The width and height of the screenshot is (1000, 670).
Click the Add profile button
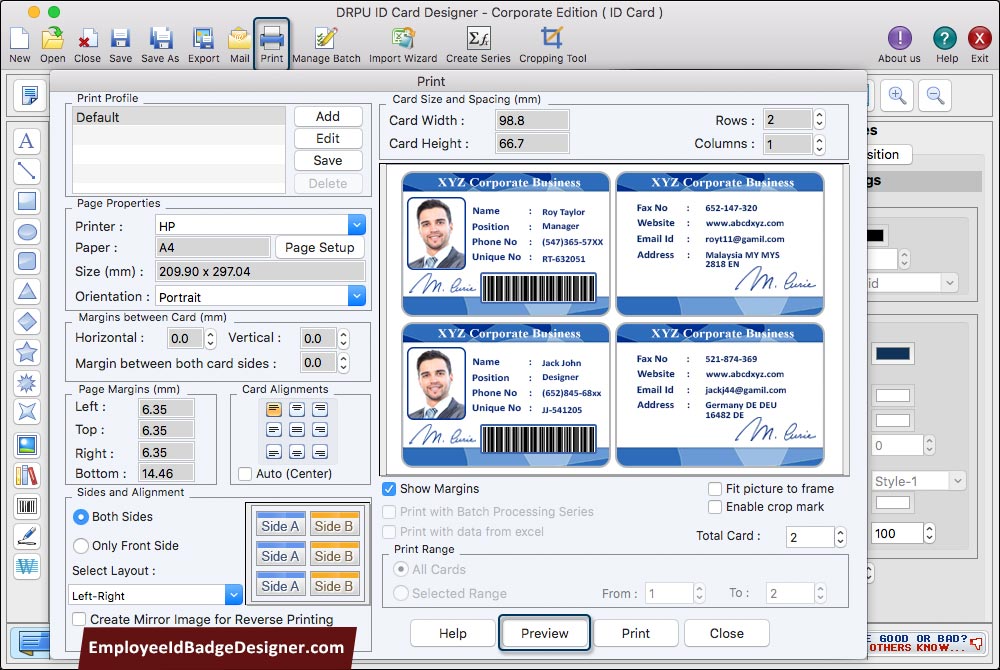tap(328, 117)
